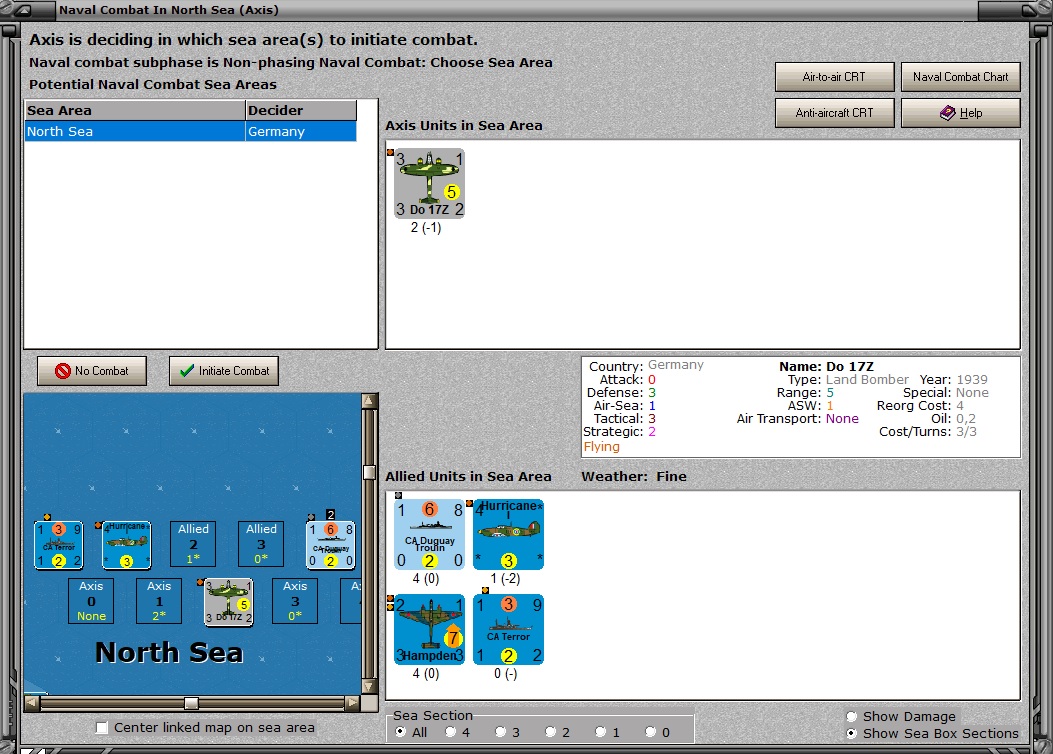Click the 0 (-) value under CA Terror
The image size is (1053, 754).
coord(505,674)
